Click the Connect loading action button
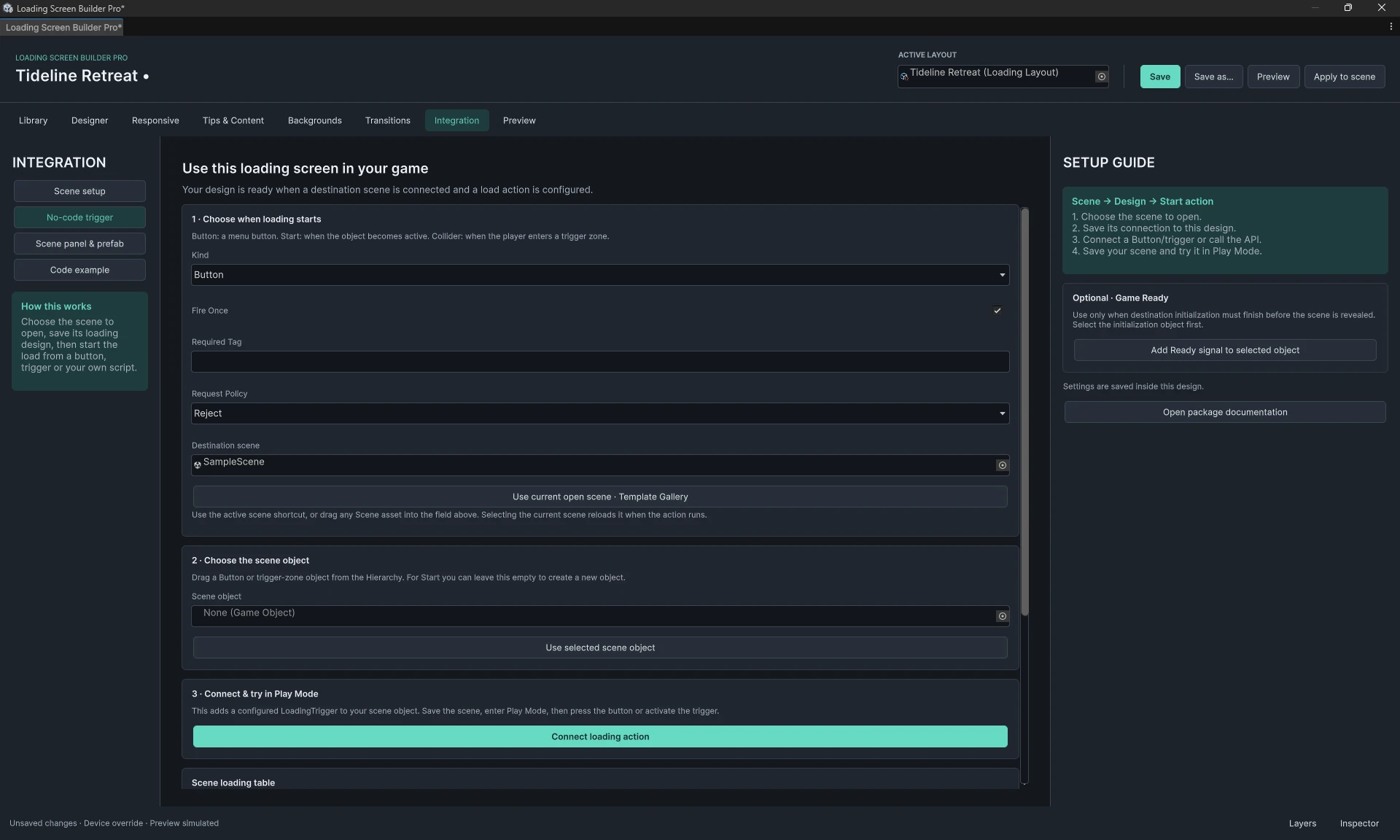This screenshot has width=1400, height=840. (600, 736)
